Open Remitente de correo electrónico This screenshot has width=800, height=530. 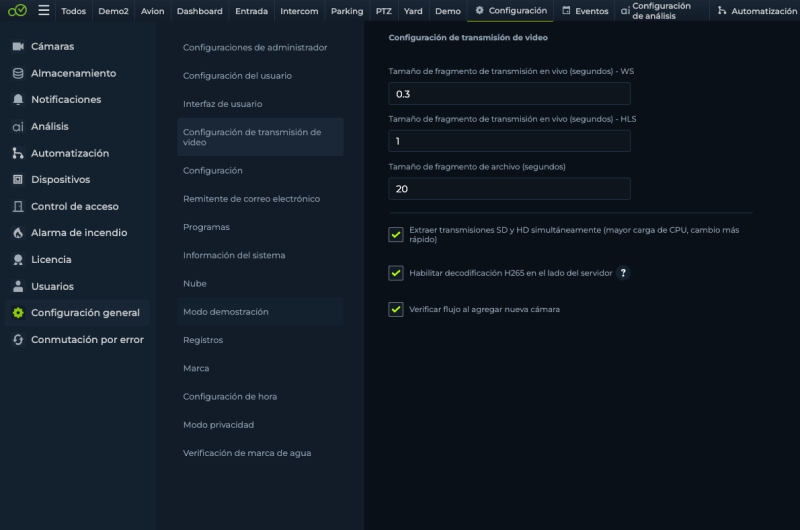260,199
